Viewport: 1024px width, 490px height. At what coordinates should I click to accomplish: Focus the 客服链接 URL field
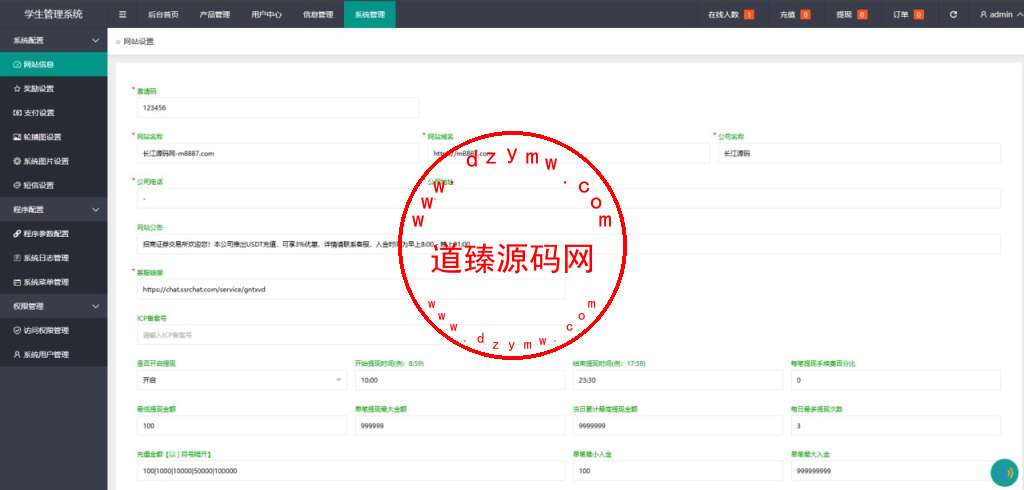[x=351, y=289]
